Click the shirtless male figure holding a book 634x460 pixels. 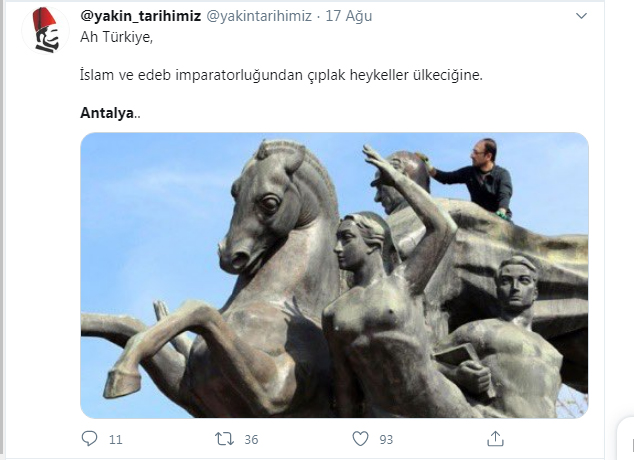(505, 336)
